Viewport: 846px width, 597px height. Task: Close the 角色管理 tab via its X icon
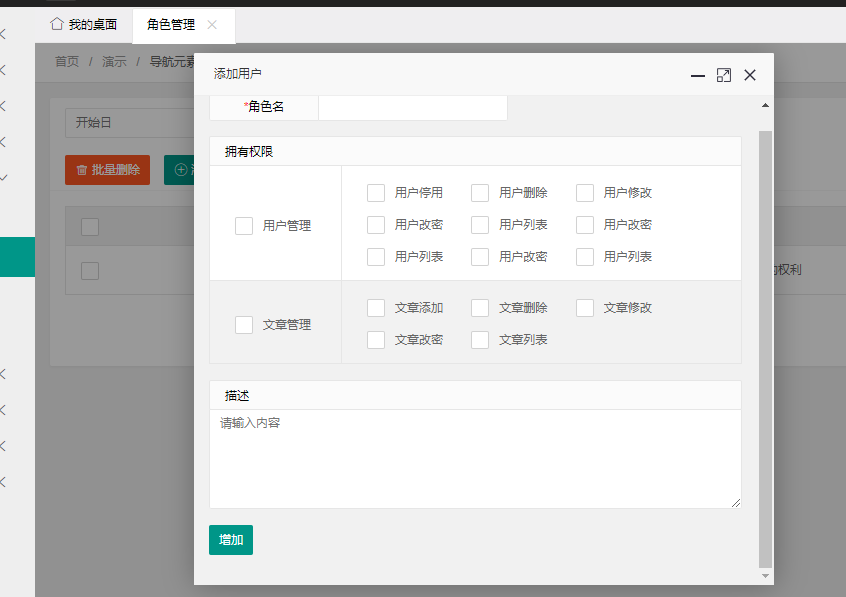(210, 26)
